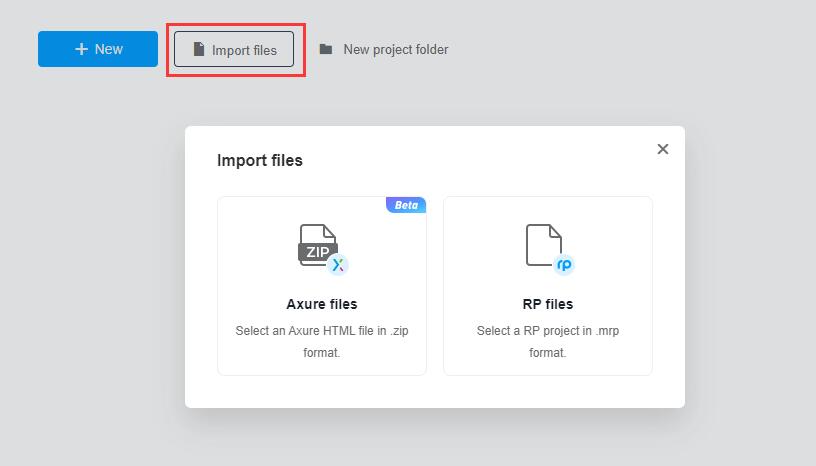Click the blue New button
This screenshot has height=466, width=816.
[x=98, y=49]
